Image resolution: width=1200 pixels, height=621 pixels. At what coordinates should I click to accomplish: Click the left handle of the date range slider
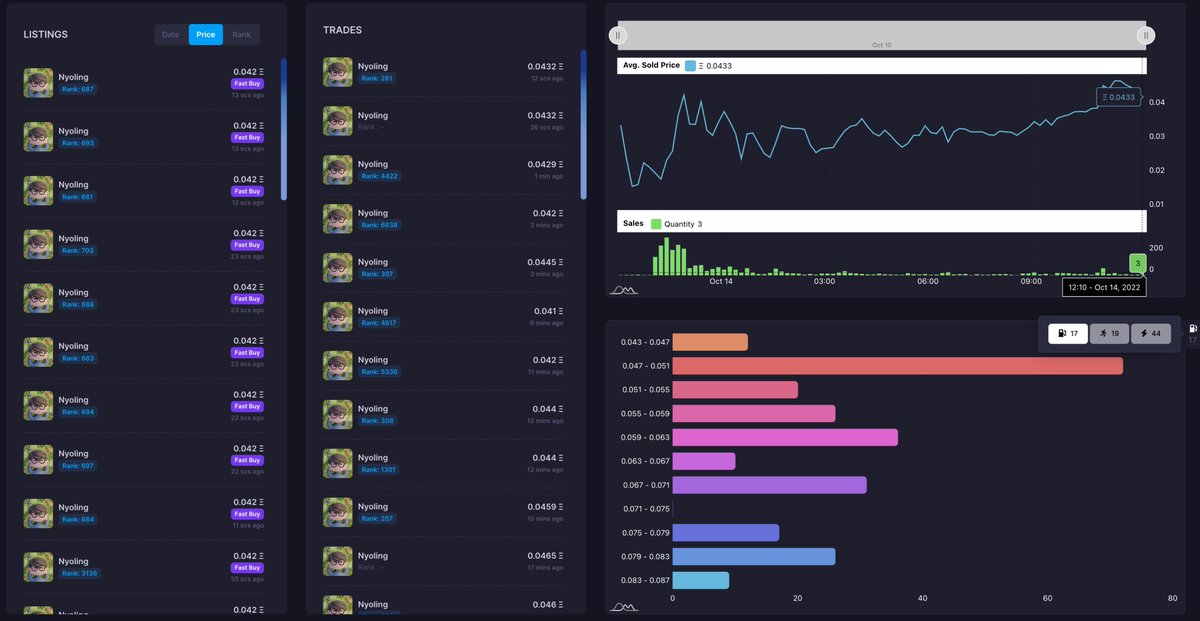(618, 34)
